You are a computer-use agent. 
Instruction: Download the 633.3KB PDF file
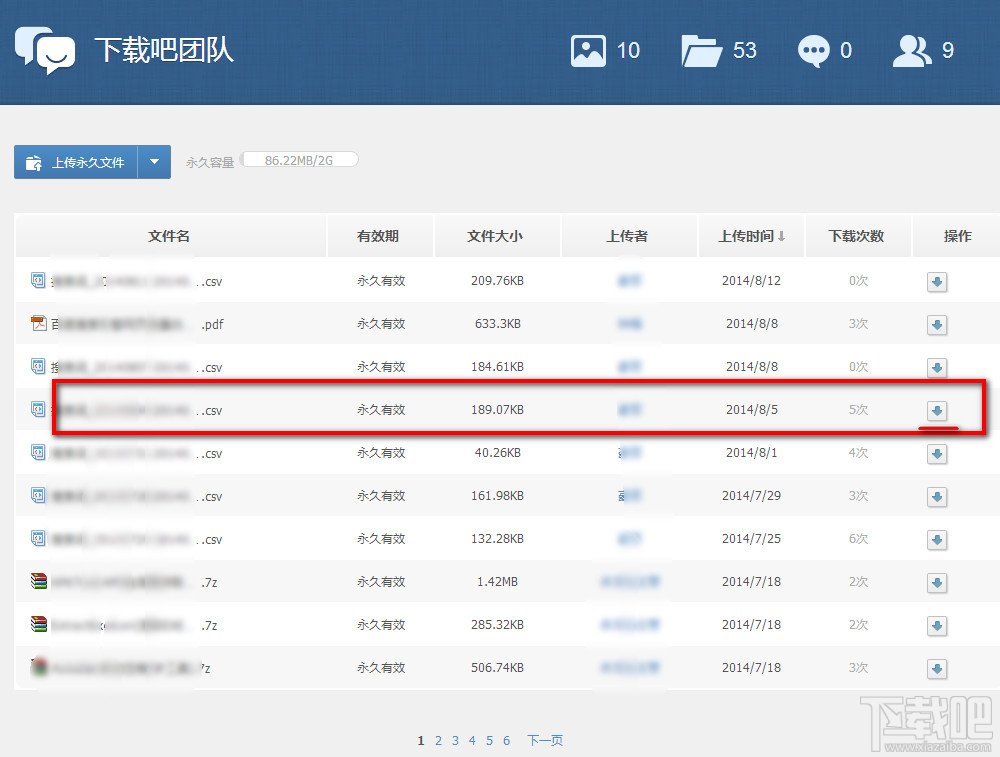pyautogui.click(x=937, y=325)
